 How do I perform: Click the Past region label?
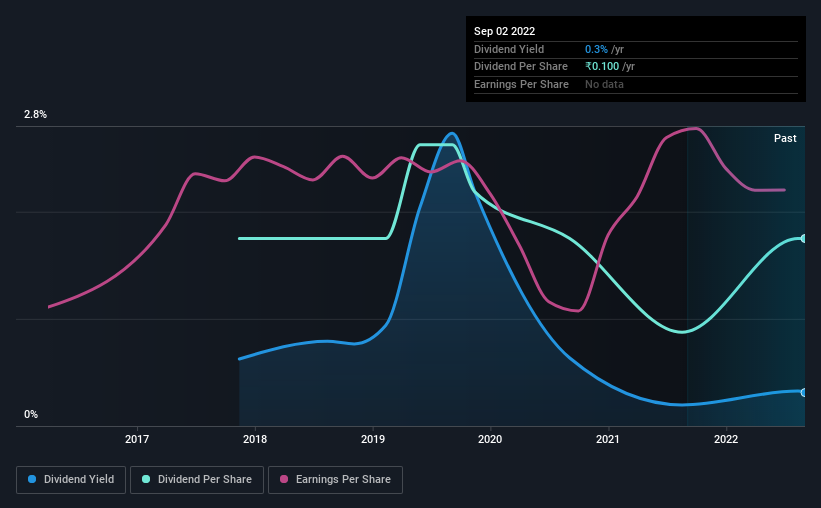coord(785,138)
